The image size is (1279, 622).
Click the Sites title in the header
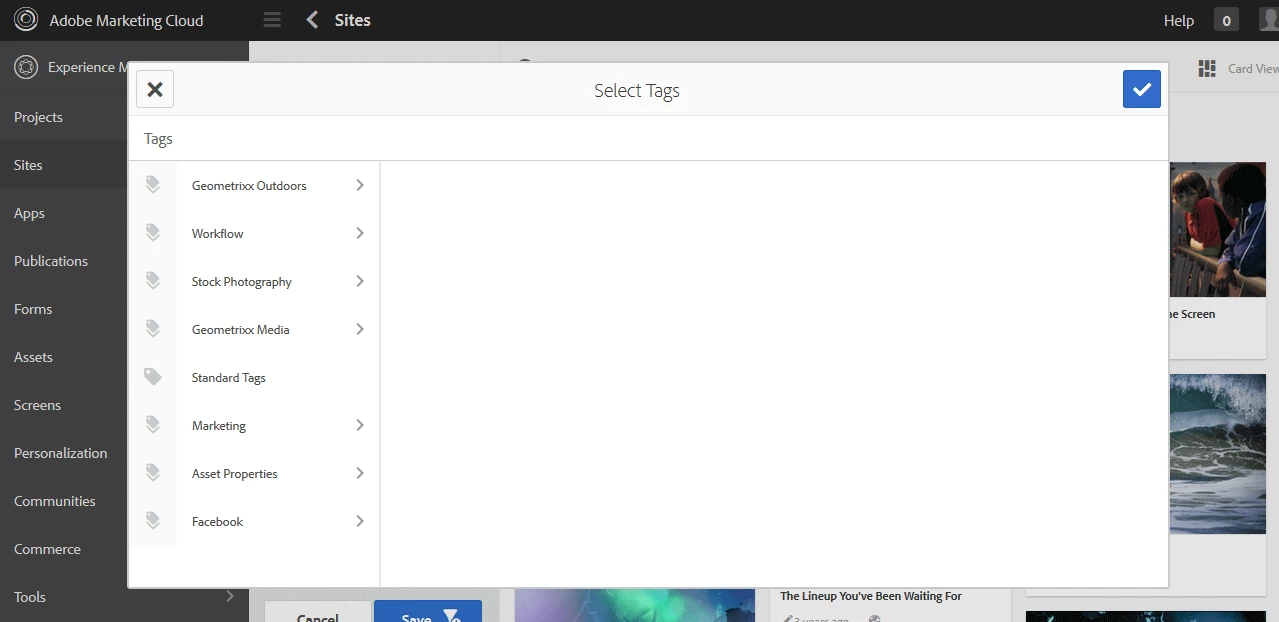coord(353,20)
